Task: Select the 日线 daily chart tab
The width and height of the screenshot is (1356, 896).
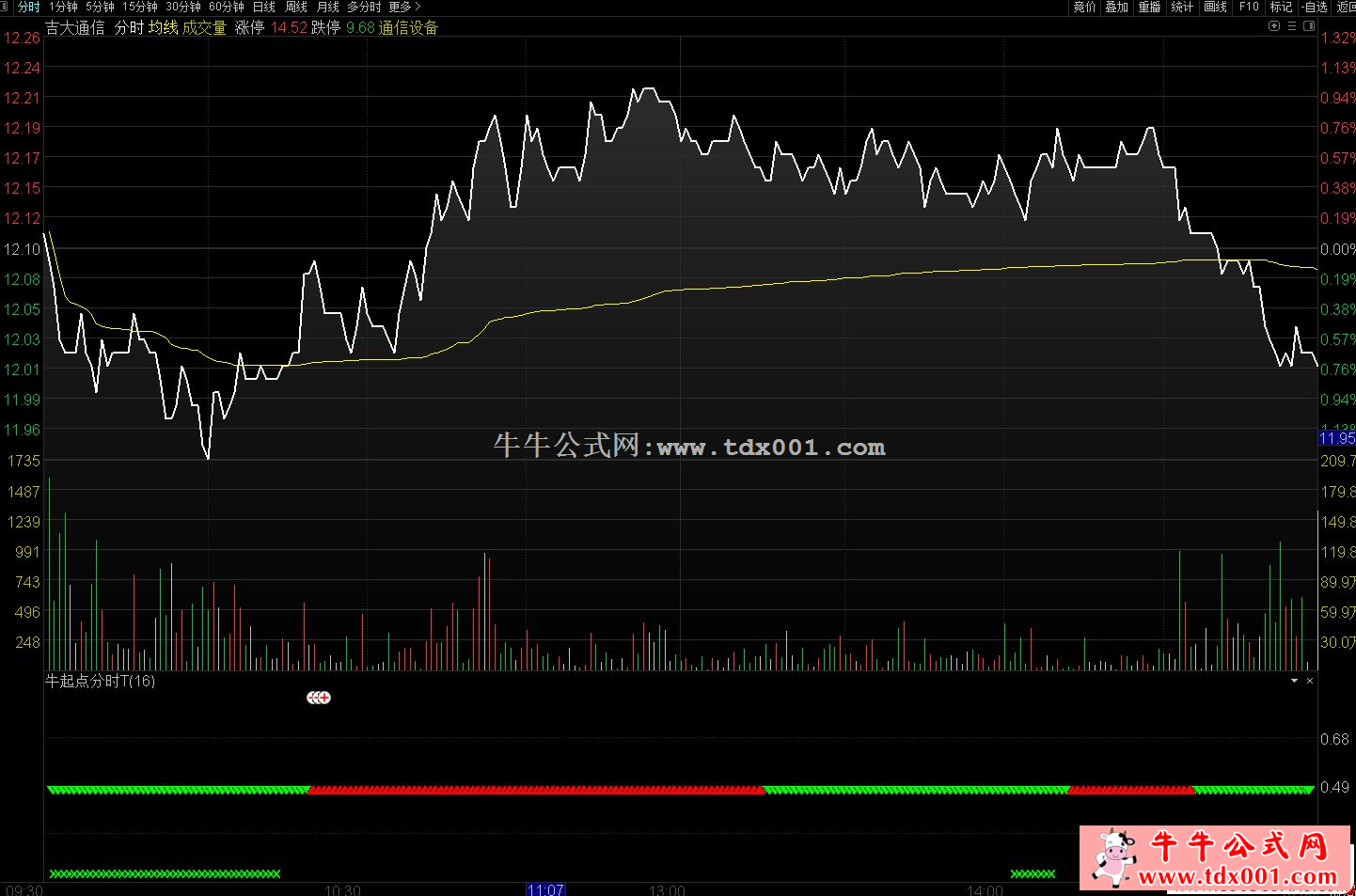Action: pyautogui.click(x=264, y=7)
